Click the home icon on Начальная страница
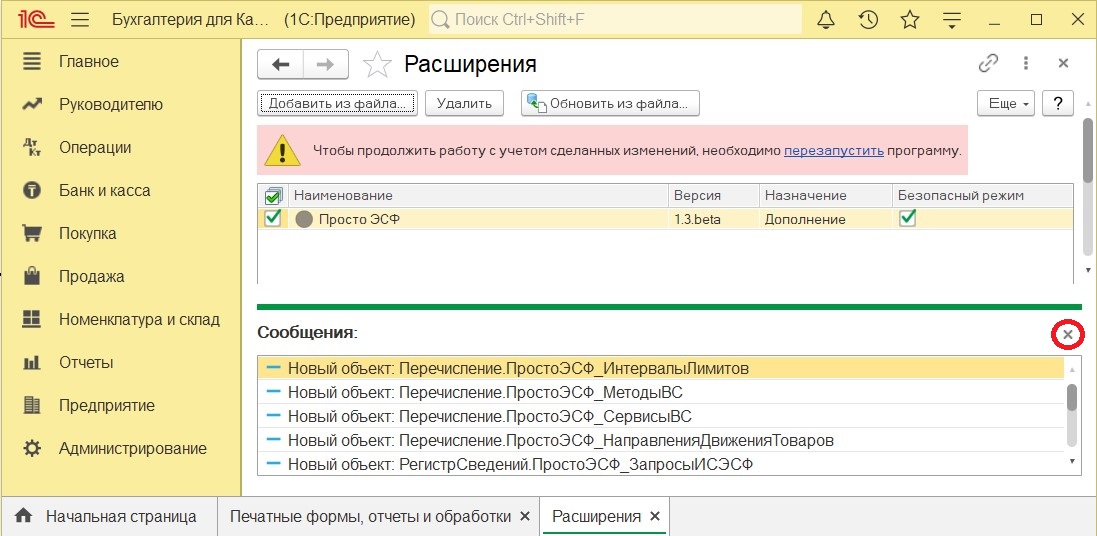This screenshot has height=536, width=1097. (23, 516)
